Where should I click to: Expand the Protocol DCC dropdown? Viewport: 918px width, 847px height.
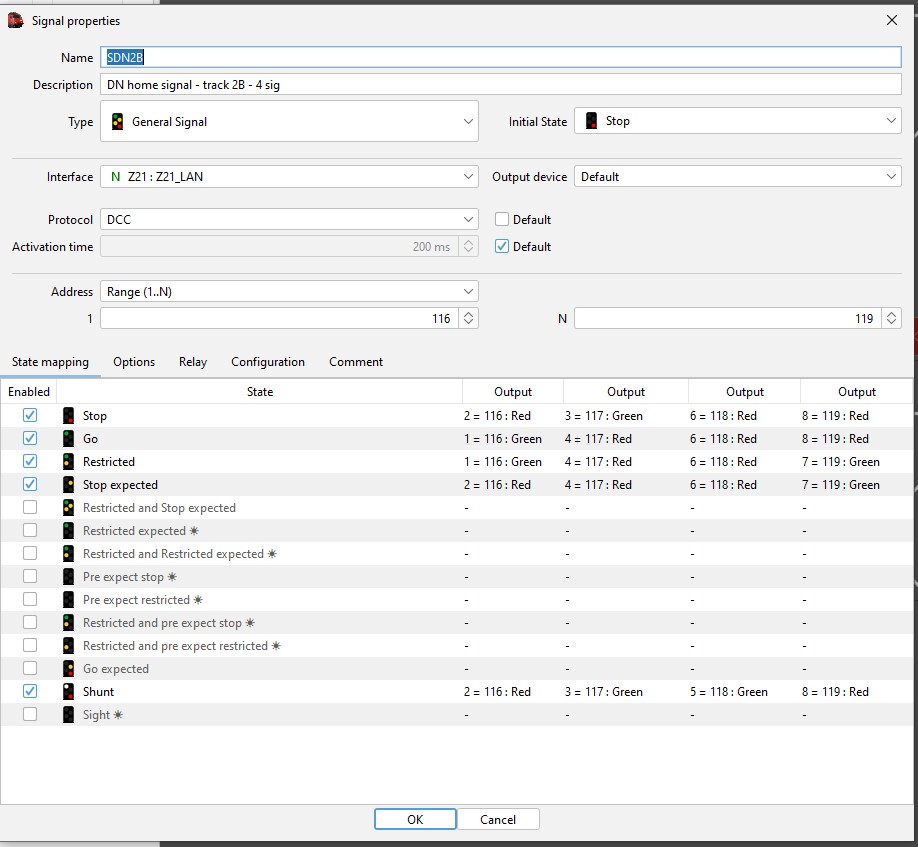(289, 220)
